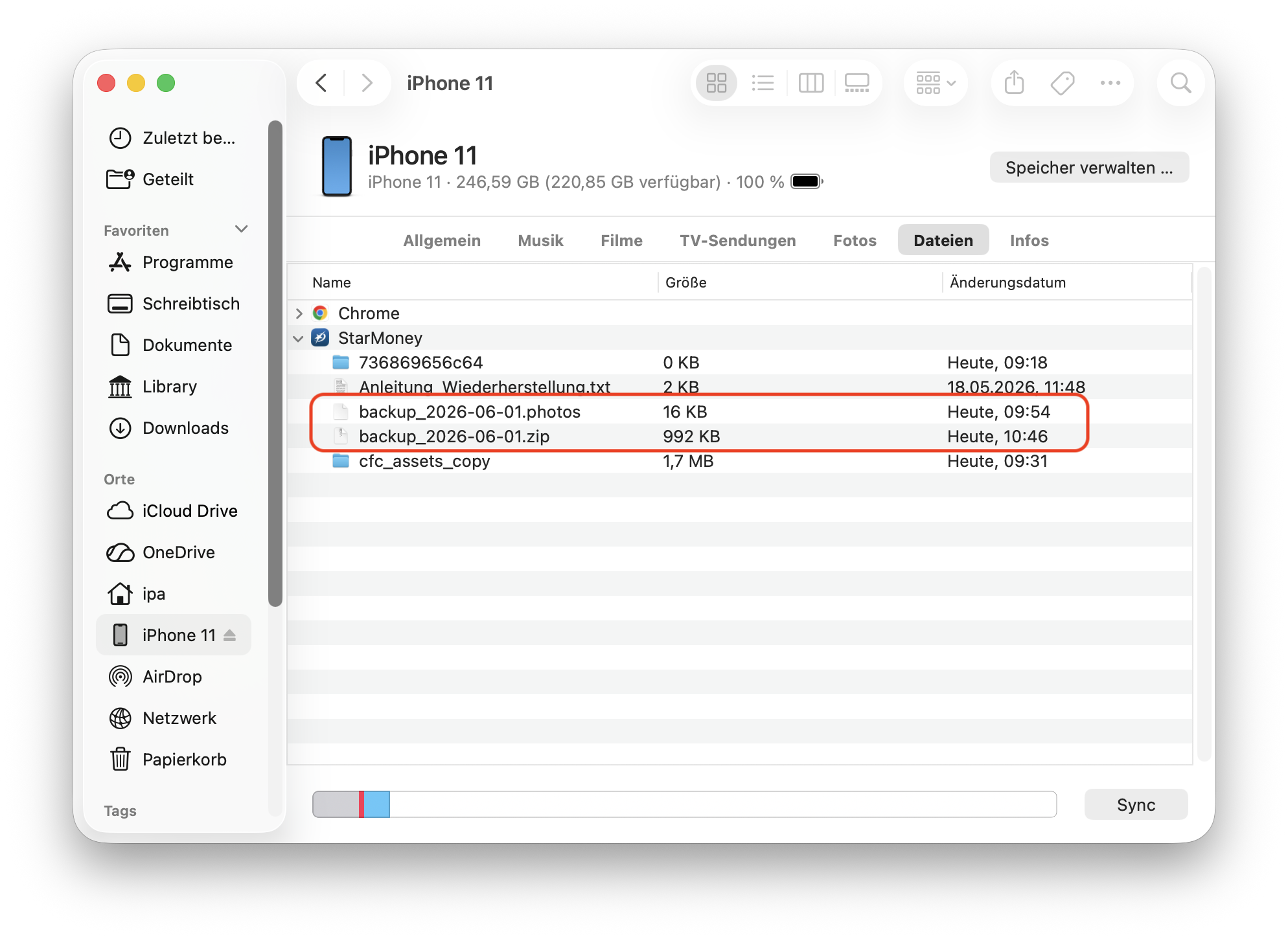Open Dokumente in the sidebar
This screenshot has height=939, width=1288.
[x=174, y=345]
